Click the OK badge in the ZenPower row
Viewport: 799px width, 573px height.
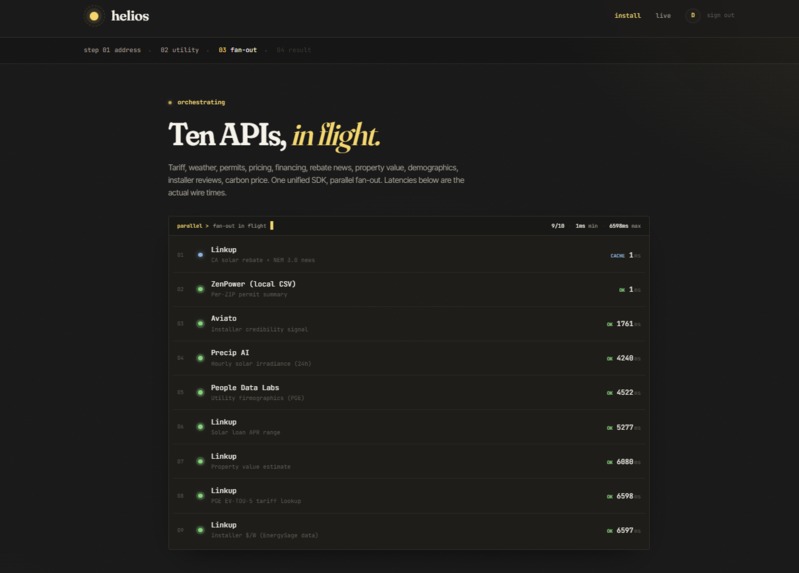622,290
